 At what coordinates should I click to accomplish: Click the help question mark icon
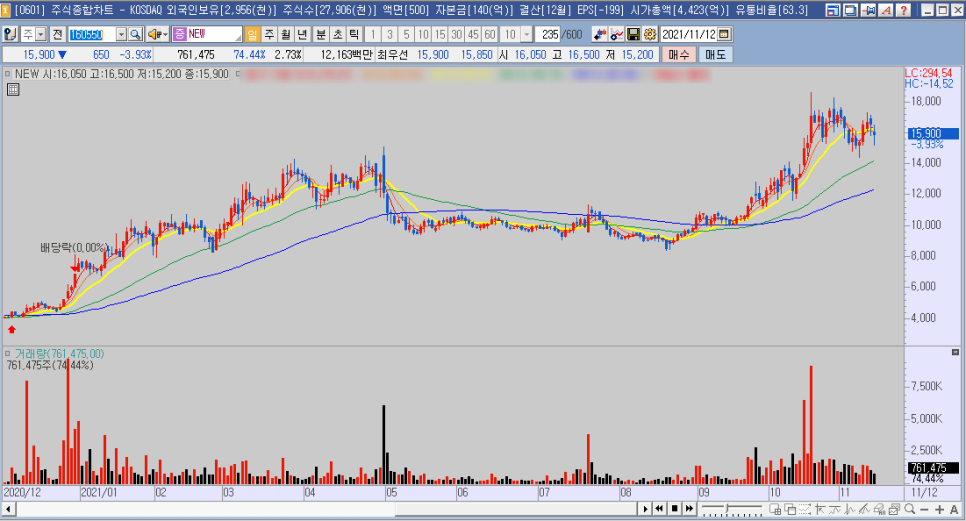pyautogui.click(x=903, y=10)
